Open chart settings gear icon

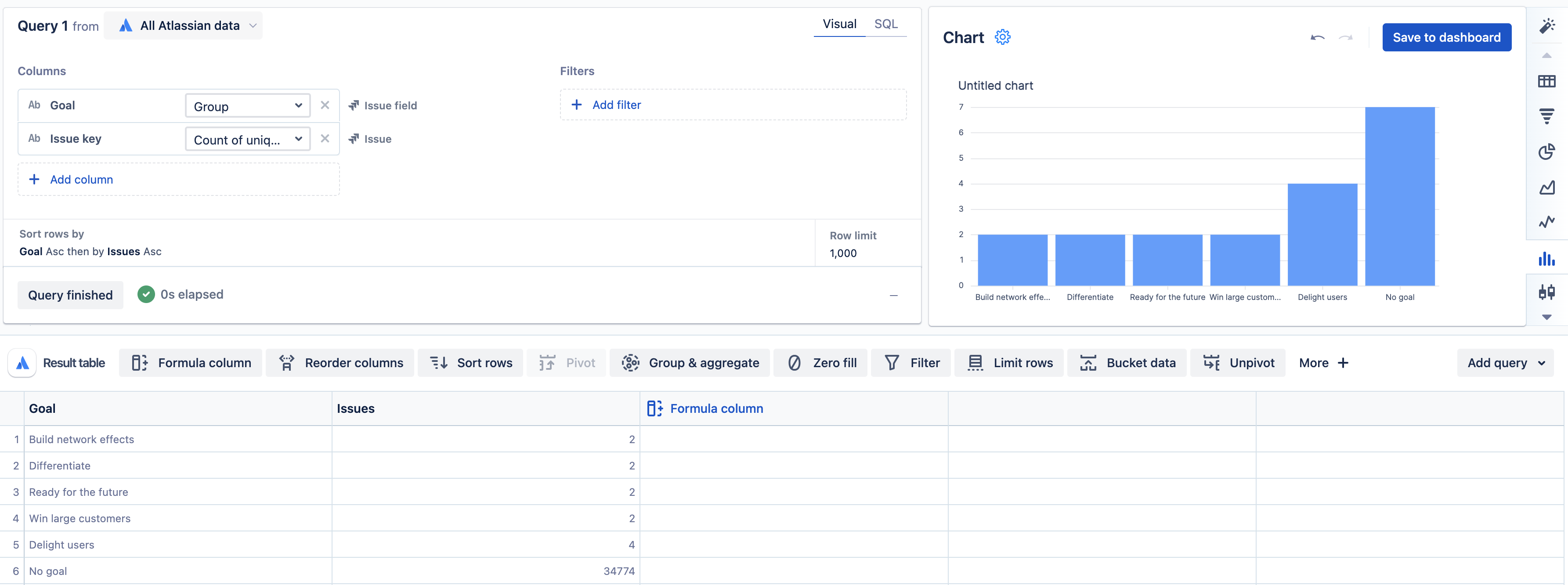coord(1002,37)
